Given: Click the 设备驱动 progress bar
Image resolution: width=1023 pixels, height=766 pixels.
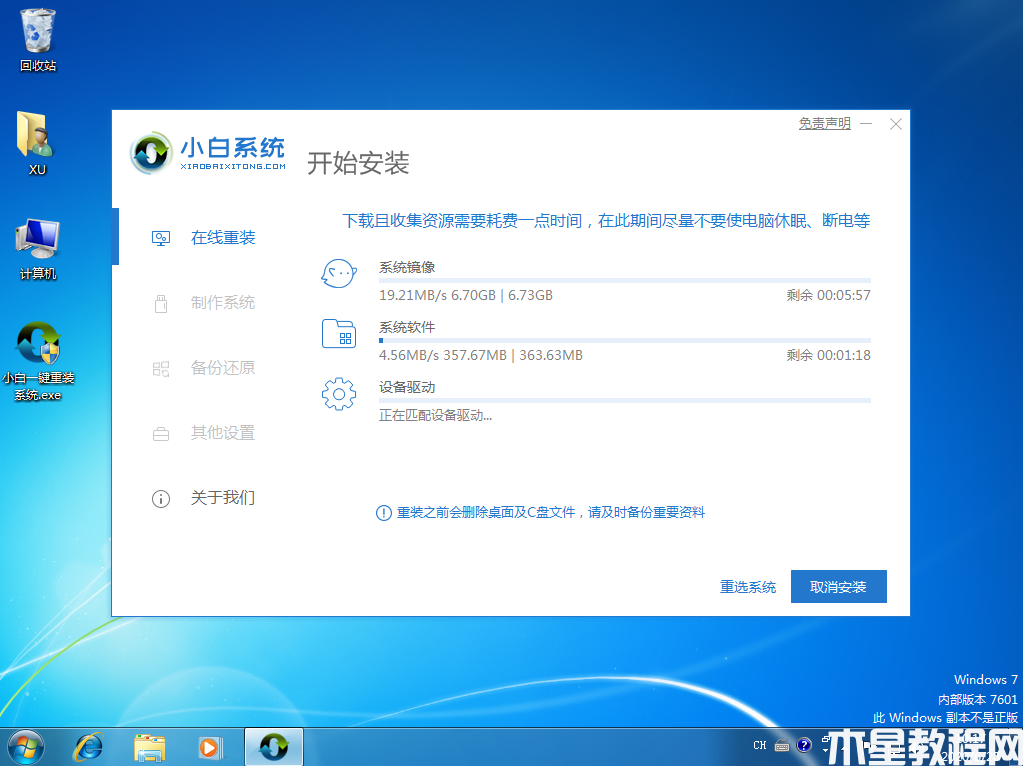Looking at the screenshot, I should (625, 401).
